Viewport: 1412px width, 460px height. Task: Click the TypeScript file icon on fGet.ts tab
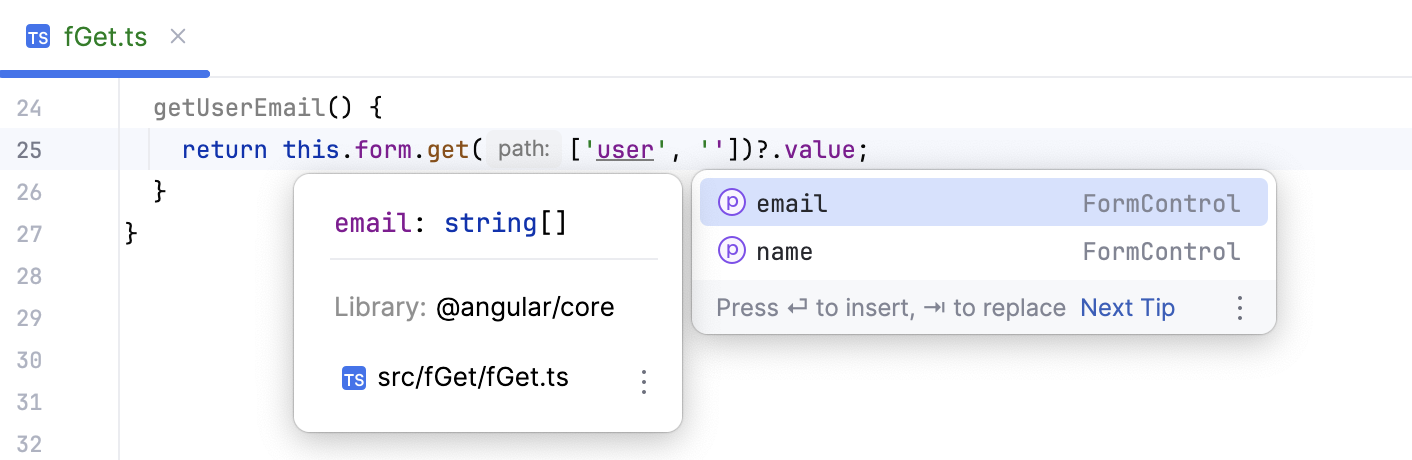[38, 38]
